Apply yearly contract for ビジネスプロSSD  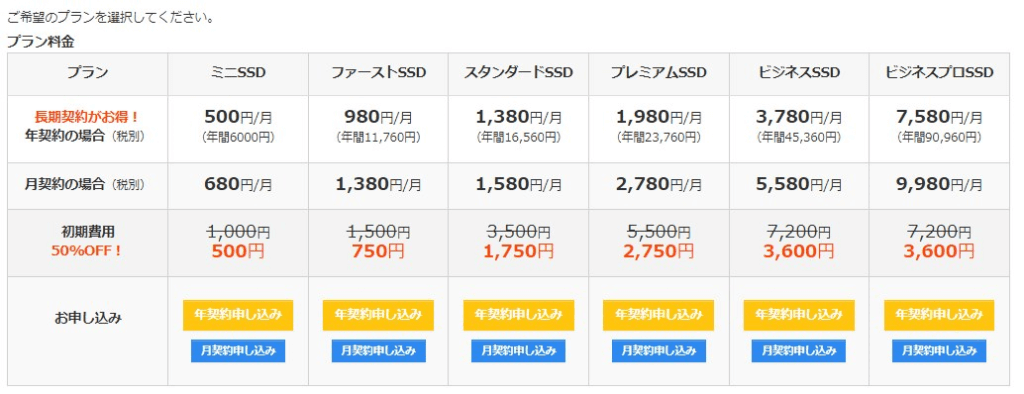939,315
